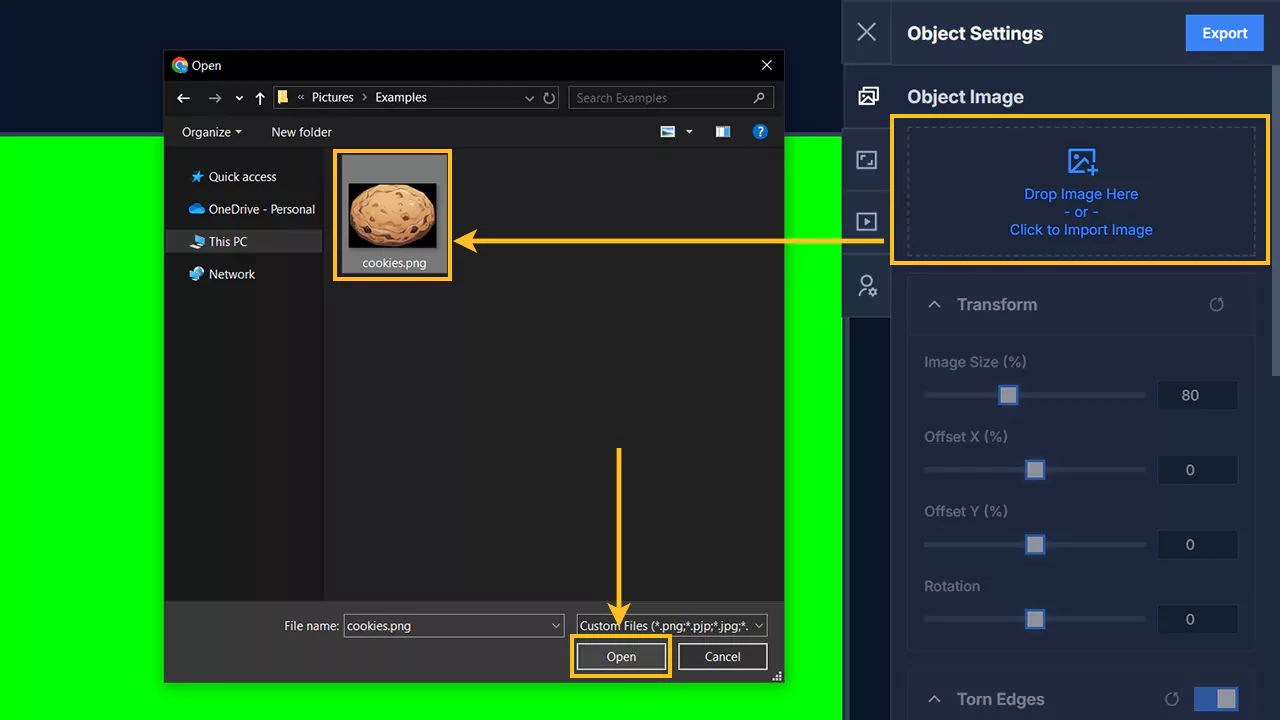Collapse the Transform section
The height and width of the screenshot is (720, 1280).
pos(934,304)
